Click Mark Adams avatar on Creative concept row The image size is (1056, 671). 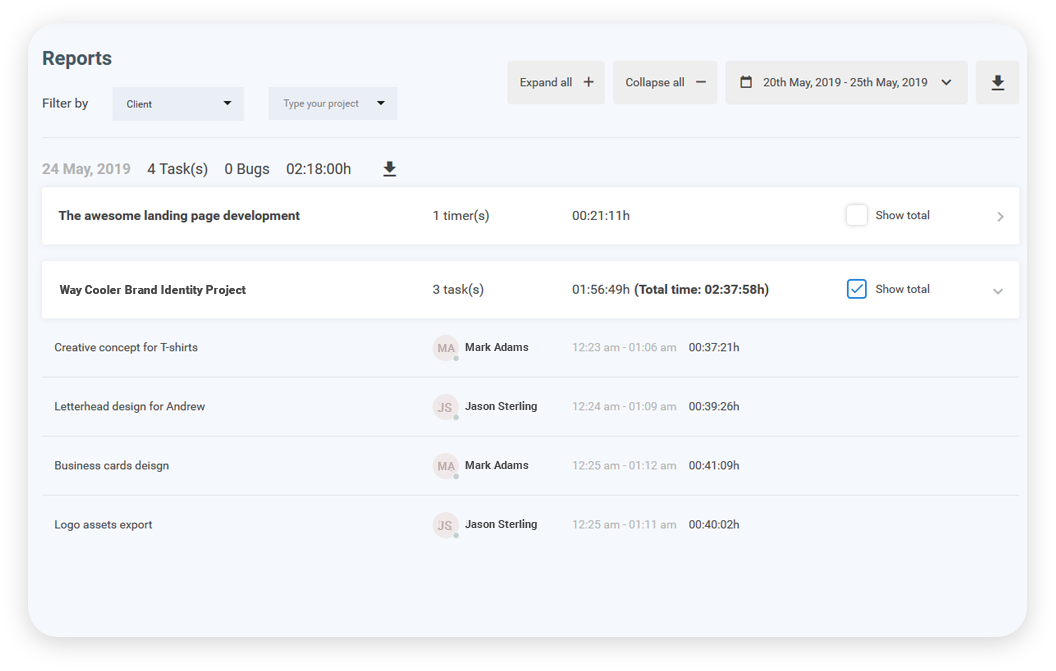tap(446, 348)
